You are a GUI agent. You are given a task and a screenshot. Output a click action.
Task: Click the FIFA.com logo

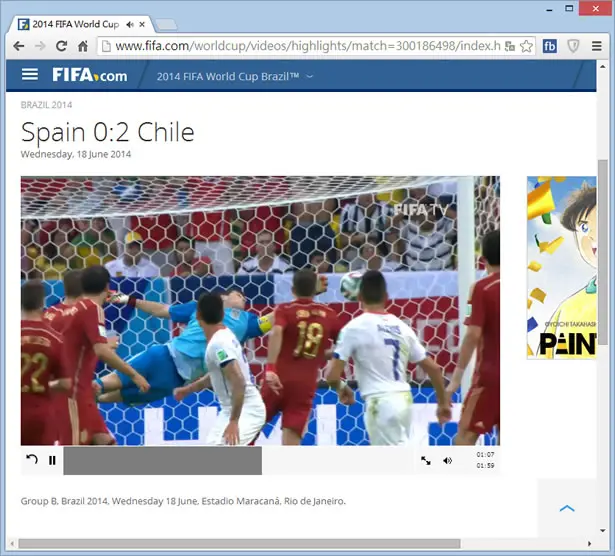[x=90, y=74]
